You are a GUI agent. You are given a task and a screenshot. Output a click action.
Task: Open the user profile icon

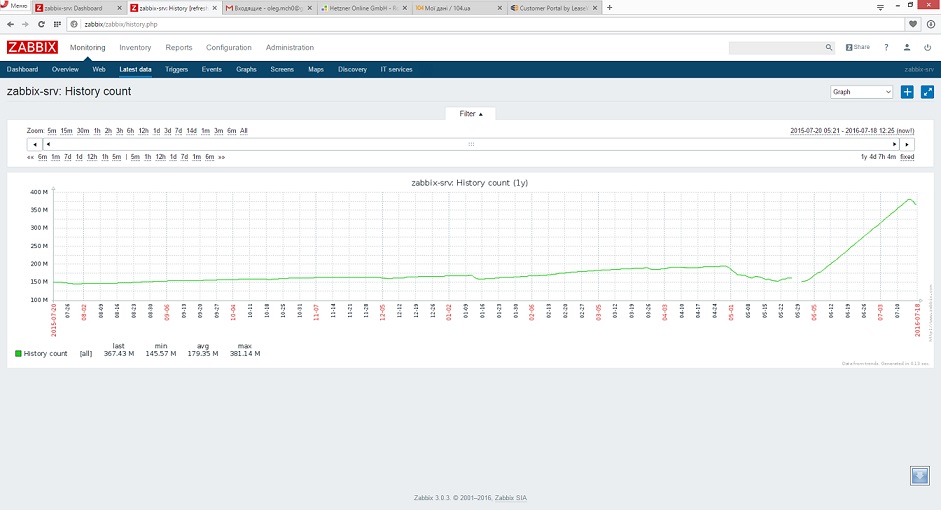coord(906,47)
